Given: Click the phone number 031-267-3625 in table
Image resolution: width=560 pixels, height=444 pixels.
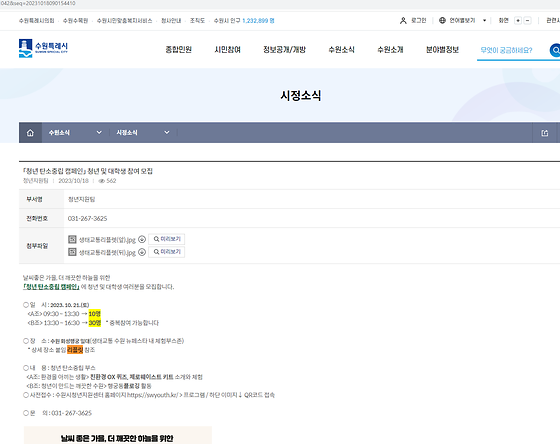Looking at the screenshot, I should coord(88,218).
